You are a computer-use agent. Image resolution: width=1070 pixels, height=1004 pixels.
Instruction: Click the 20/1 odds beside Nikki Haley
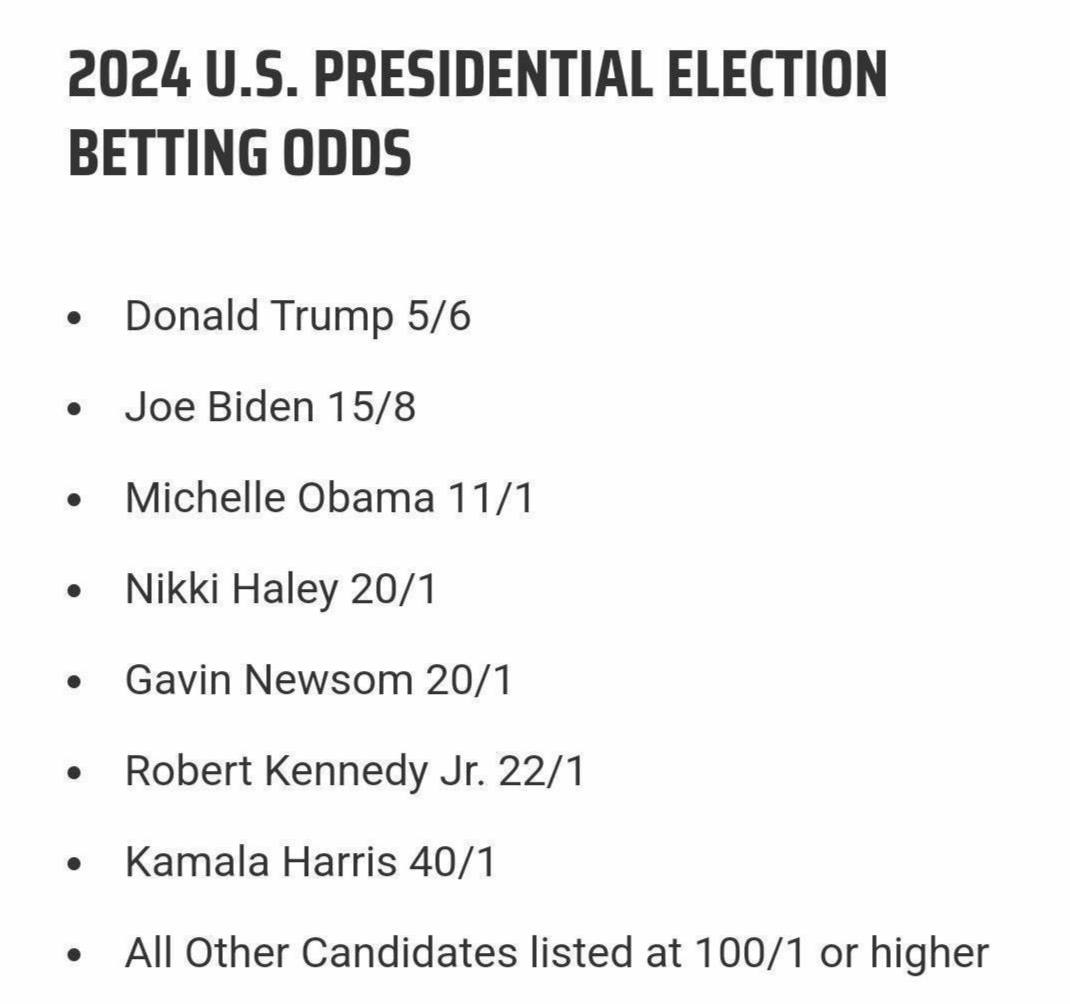point(393,589)
